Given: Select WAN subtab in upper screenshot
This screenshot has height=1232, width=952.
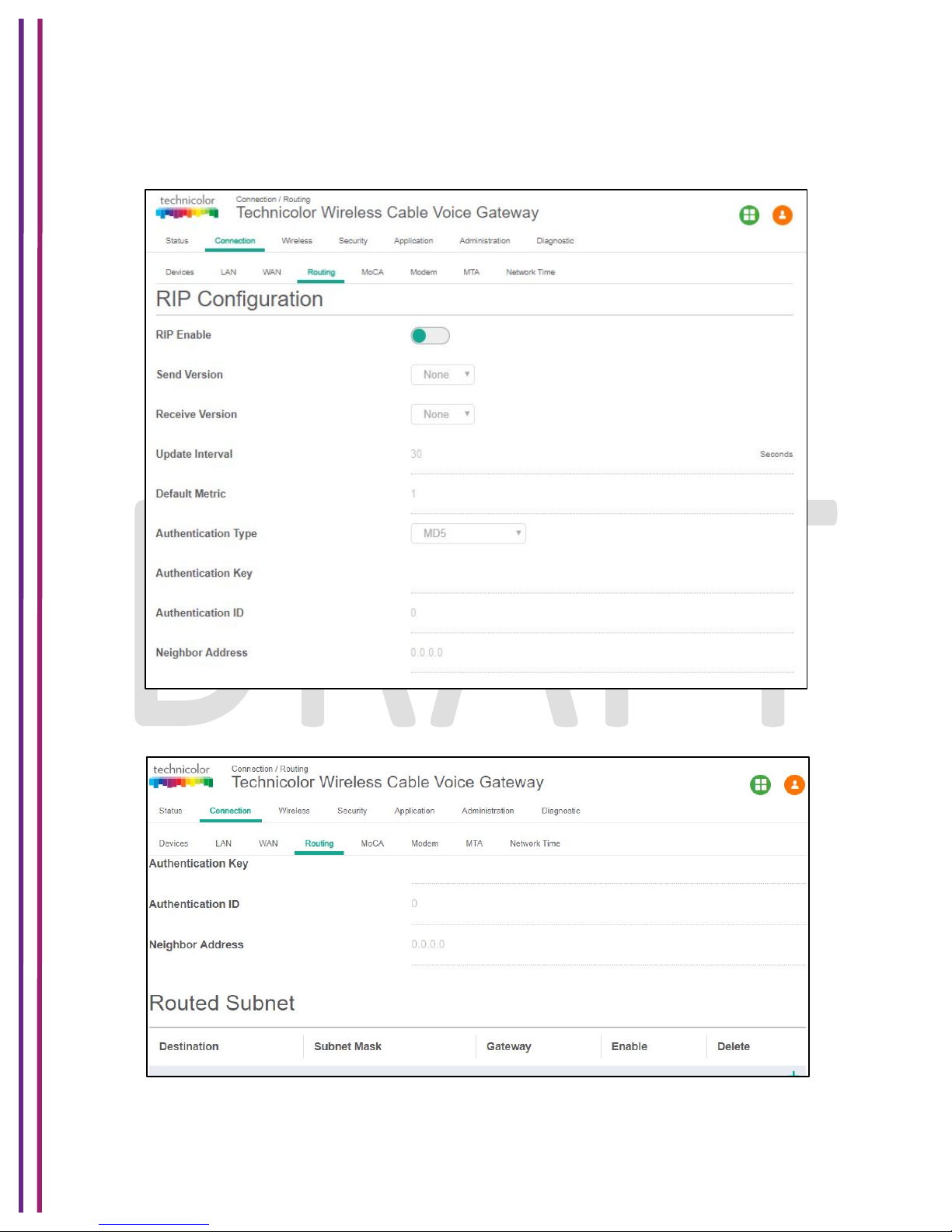Looking at the screenshot, I should tap(272, 272).
